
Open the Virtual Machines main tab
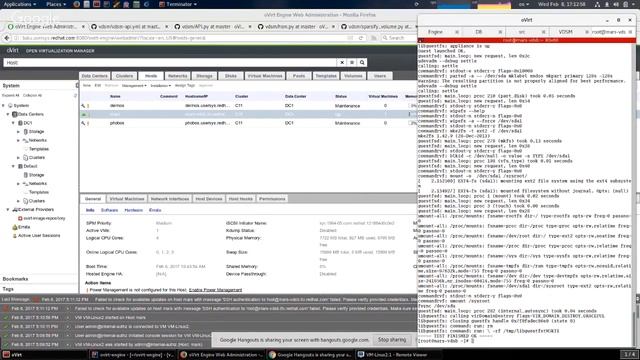click(265, 76)
